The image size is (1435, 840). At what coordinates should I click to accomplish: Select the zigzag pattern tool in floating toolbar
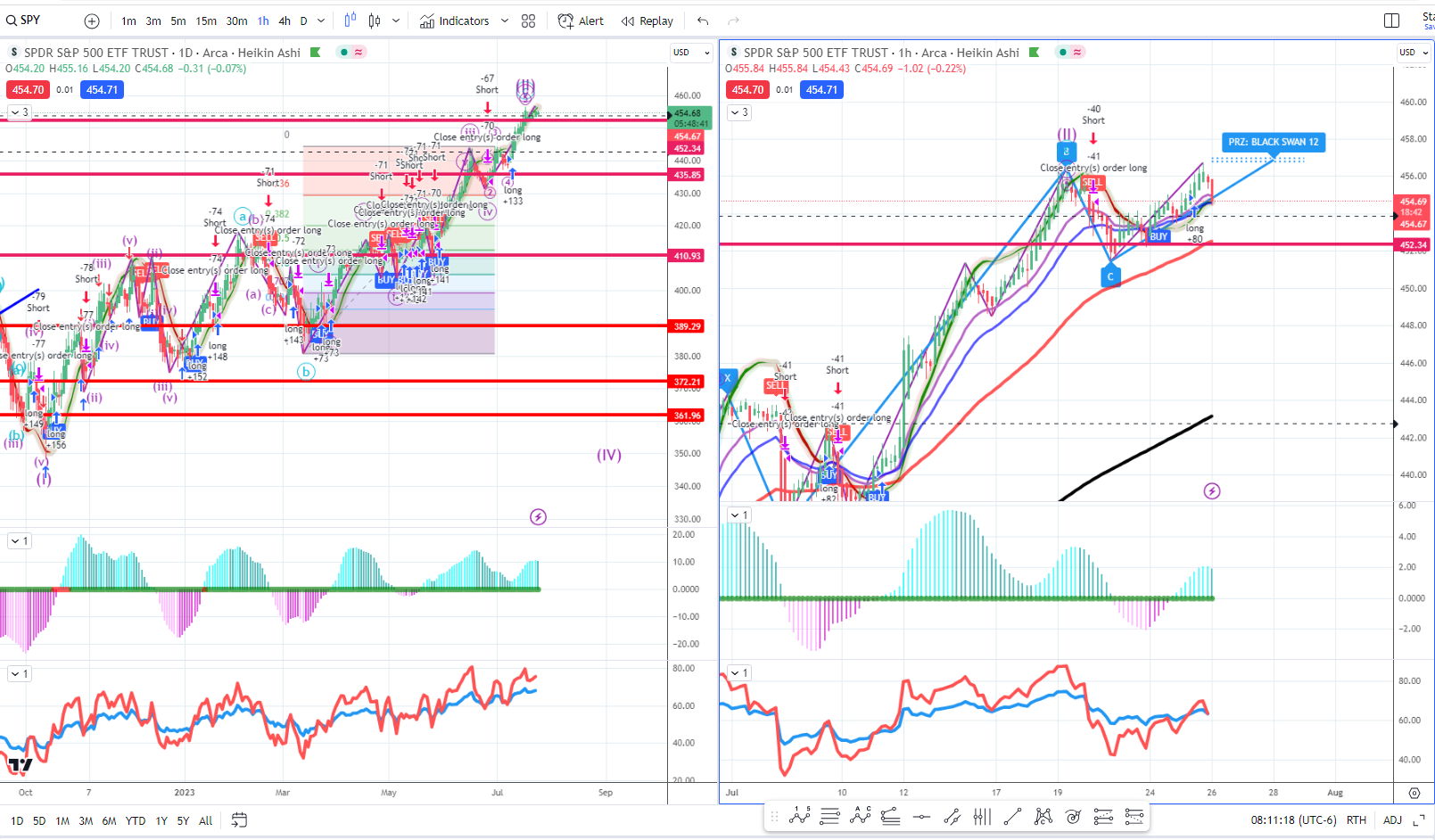click(860, 816)
